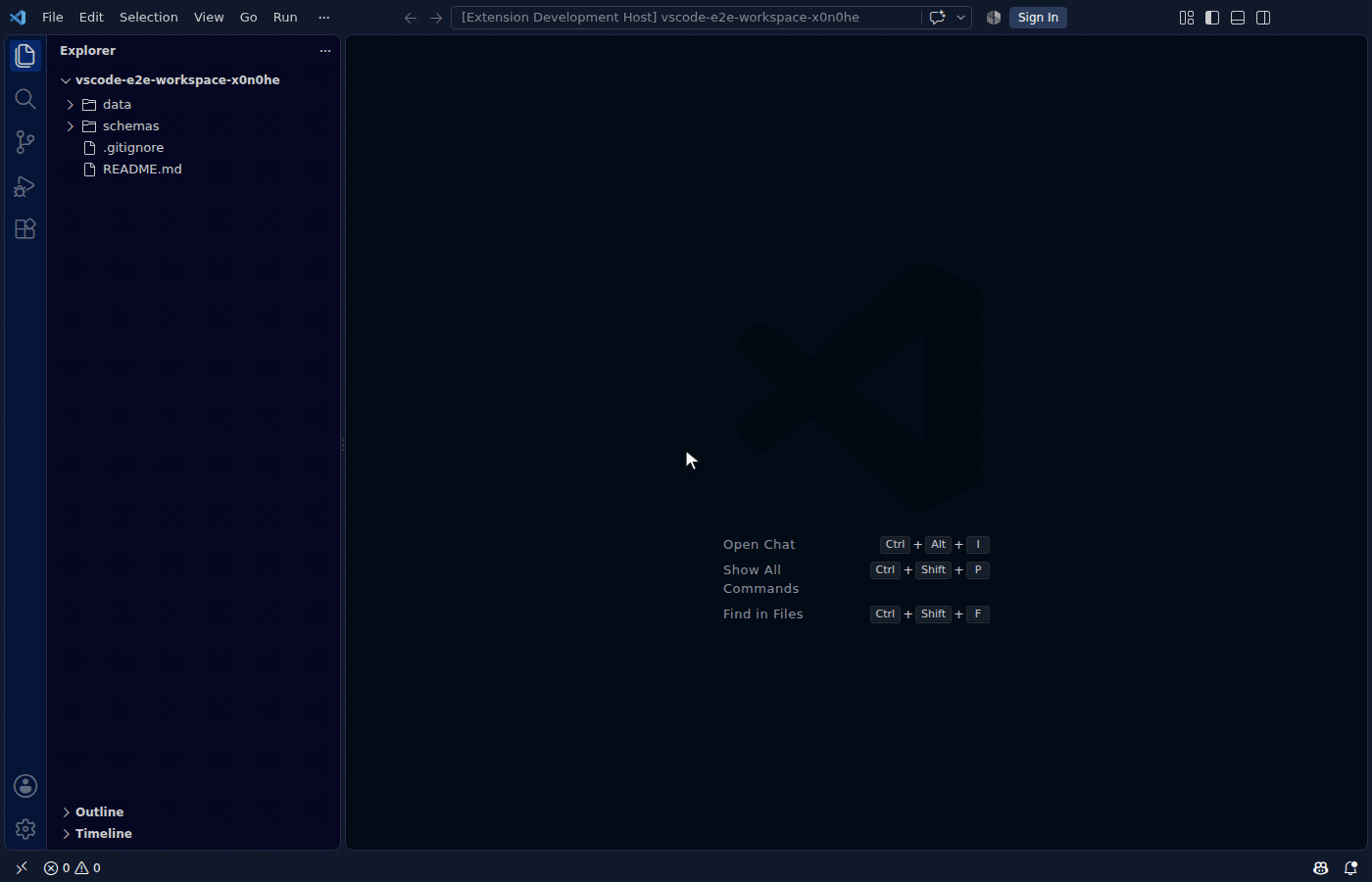Go forward using the right arrow
1372x882 pixels.
pos(436,18)
